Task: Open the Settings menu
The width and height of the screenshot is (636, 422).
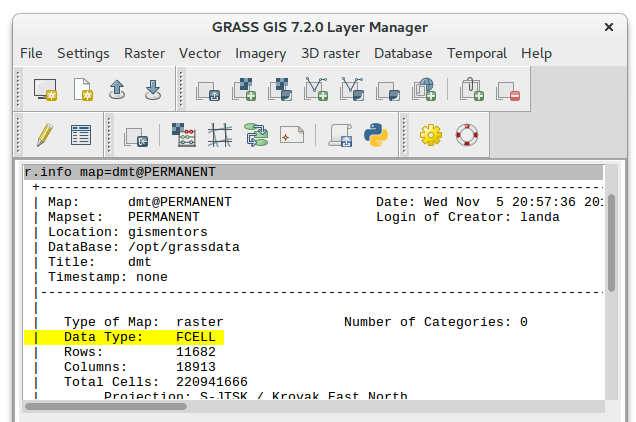Action: [83, 54]
